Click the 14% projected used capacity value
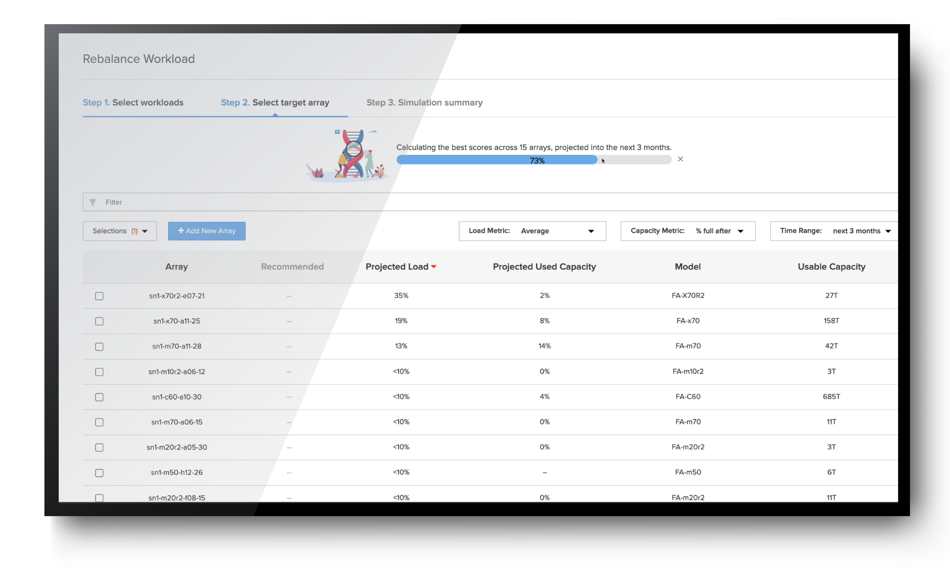This screenshot has width=950, height=568. coord(545,346)
